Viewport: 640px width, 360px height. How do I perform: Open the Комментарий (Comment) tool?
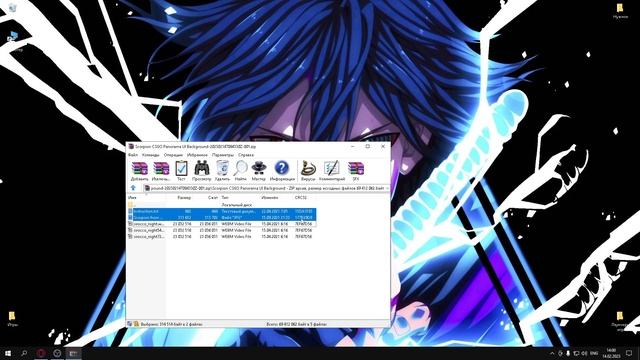[332, 171]
